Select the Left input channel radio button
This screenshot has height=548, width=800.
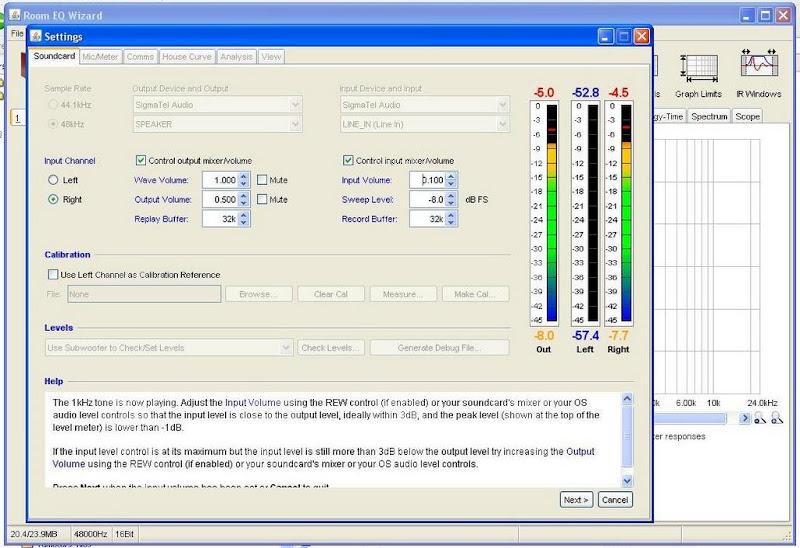point(53,180)
